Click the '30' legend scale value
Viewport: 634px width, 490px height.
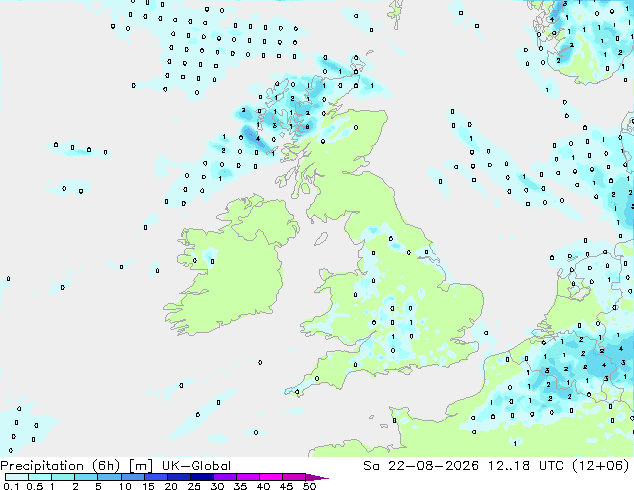click(217, 486)
